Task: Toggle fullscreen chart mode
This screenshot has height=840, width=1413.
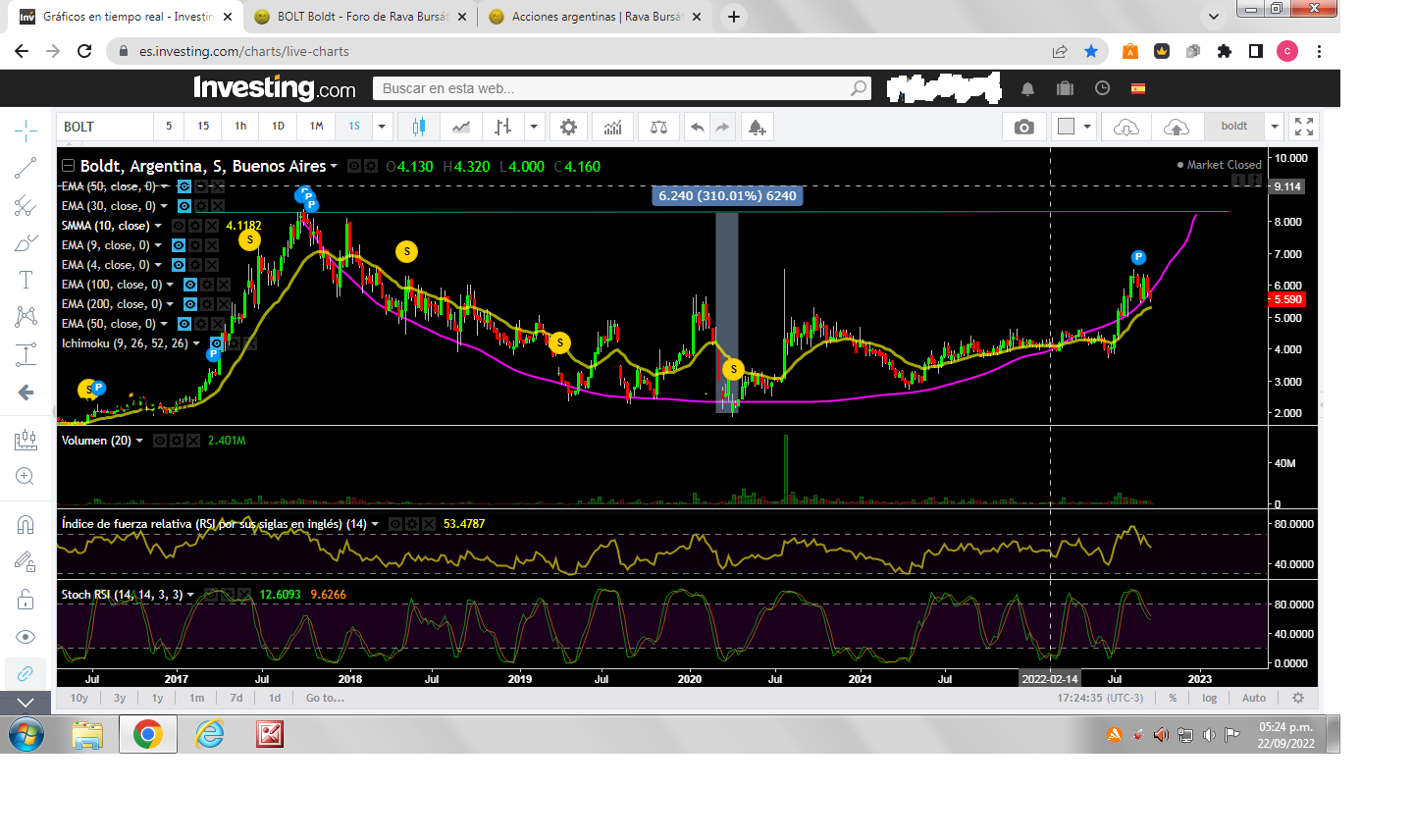Action: click(x=1304, y=127)
